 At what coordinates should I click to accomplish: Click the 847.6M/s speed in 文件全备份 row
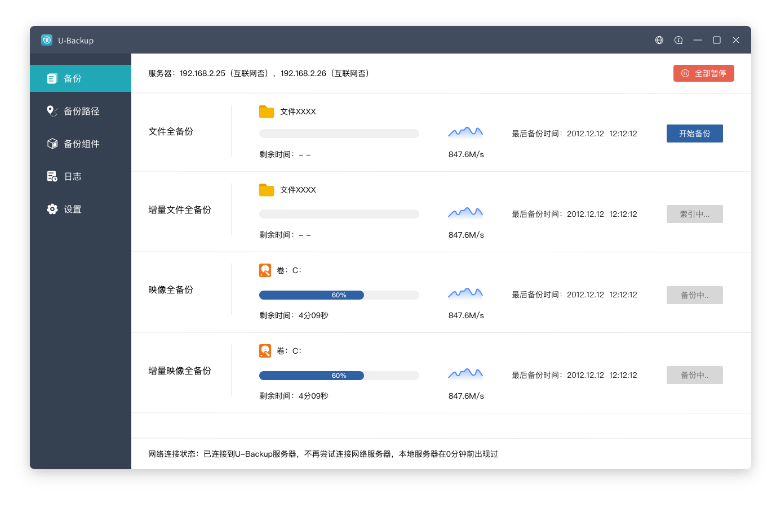(x=466, y=154)
